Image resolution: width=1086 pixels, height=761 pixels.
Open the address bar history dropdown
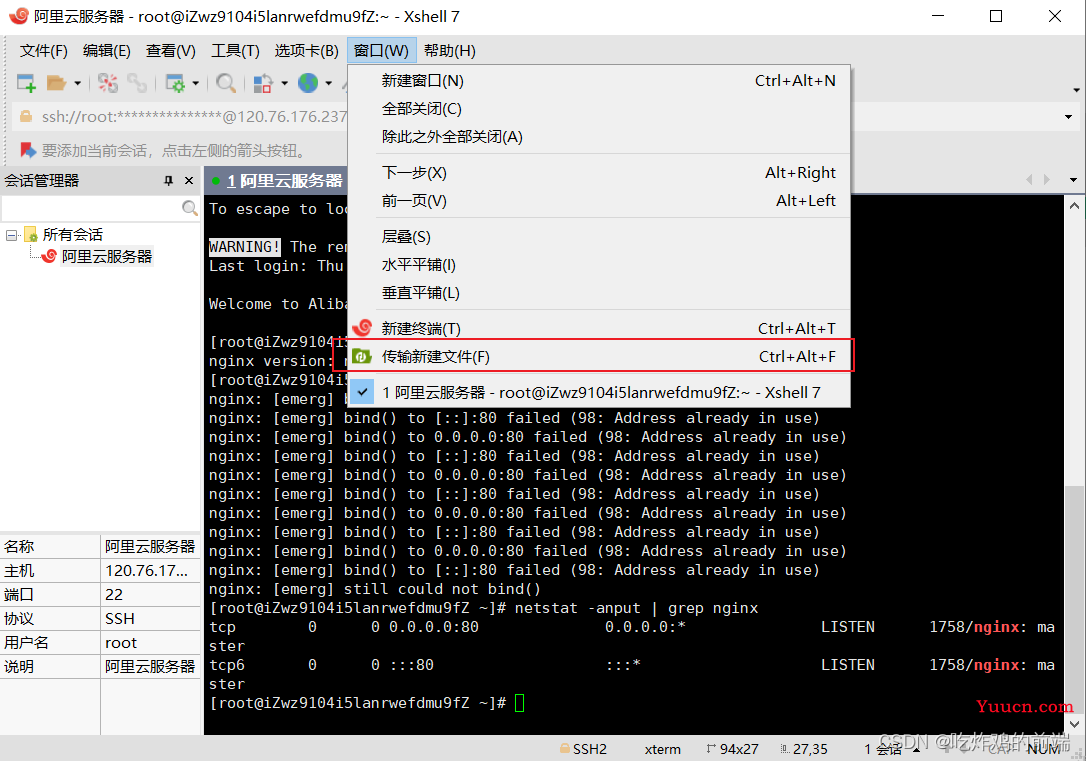tap(1068, 117)
